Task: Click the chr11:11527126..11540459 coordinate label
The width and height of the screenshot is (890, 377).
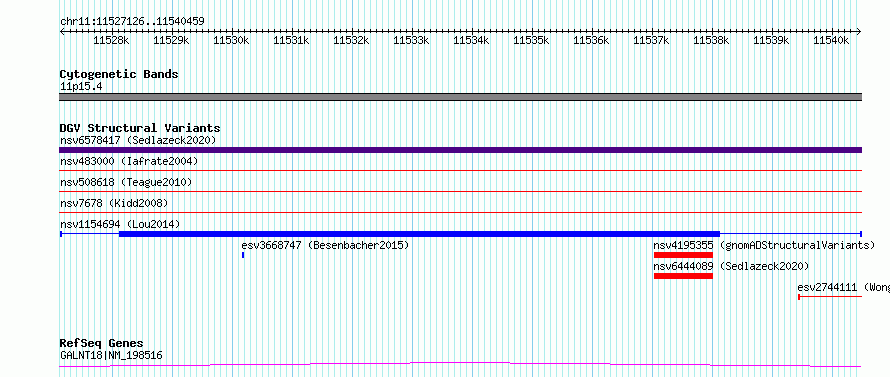Action: [x=132, y=22]
